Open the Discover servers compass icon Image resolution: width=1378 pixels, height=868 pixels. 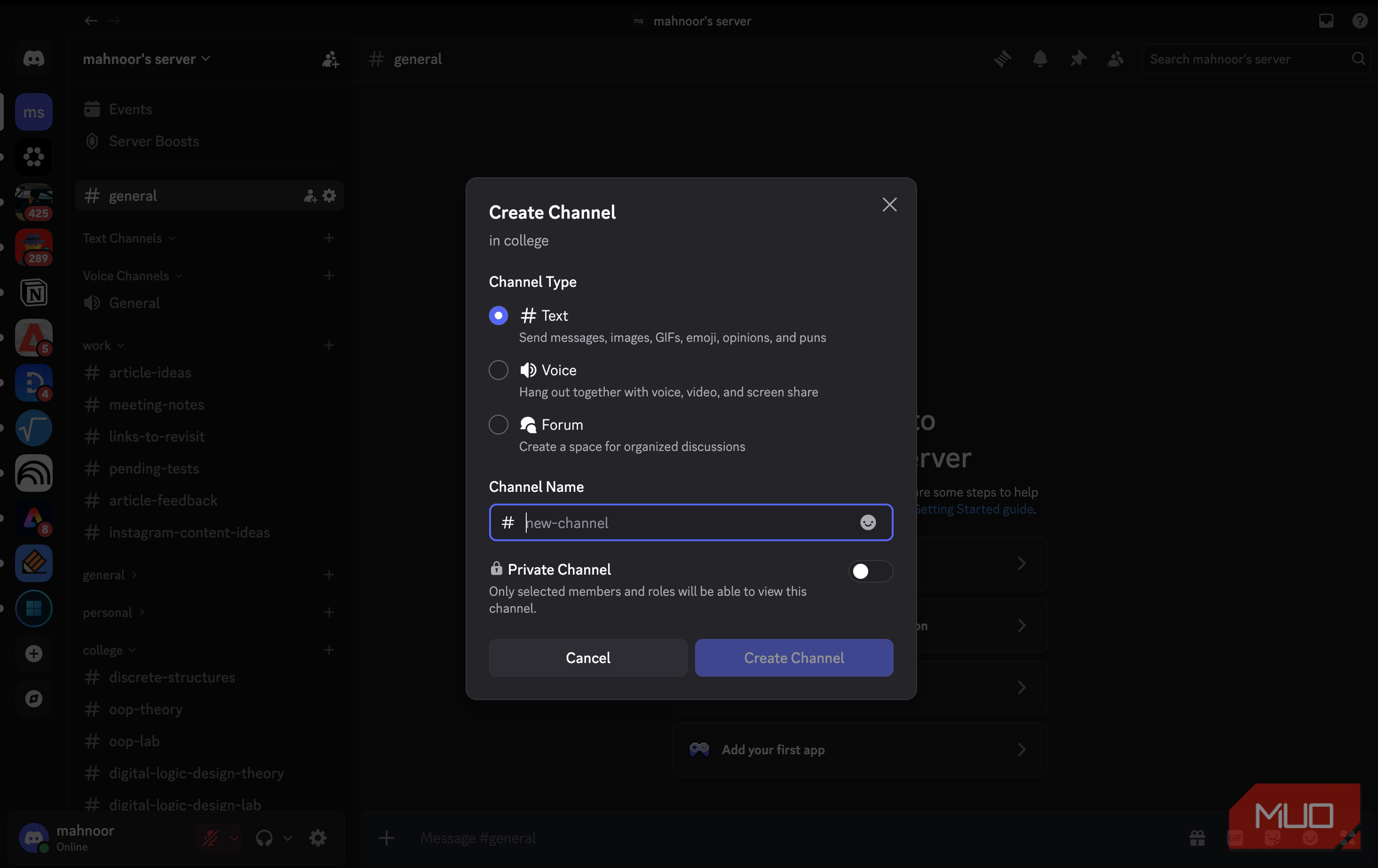(x=34, y=699)
